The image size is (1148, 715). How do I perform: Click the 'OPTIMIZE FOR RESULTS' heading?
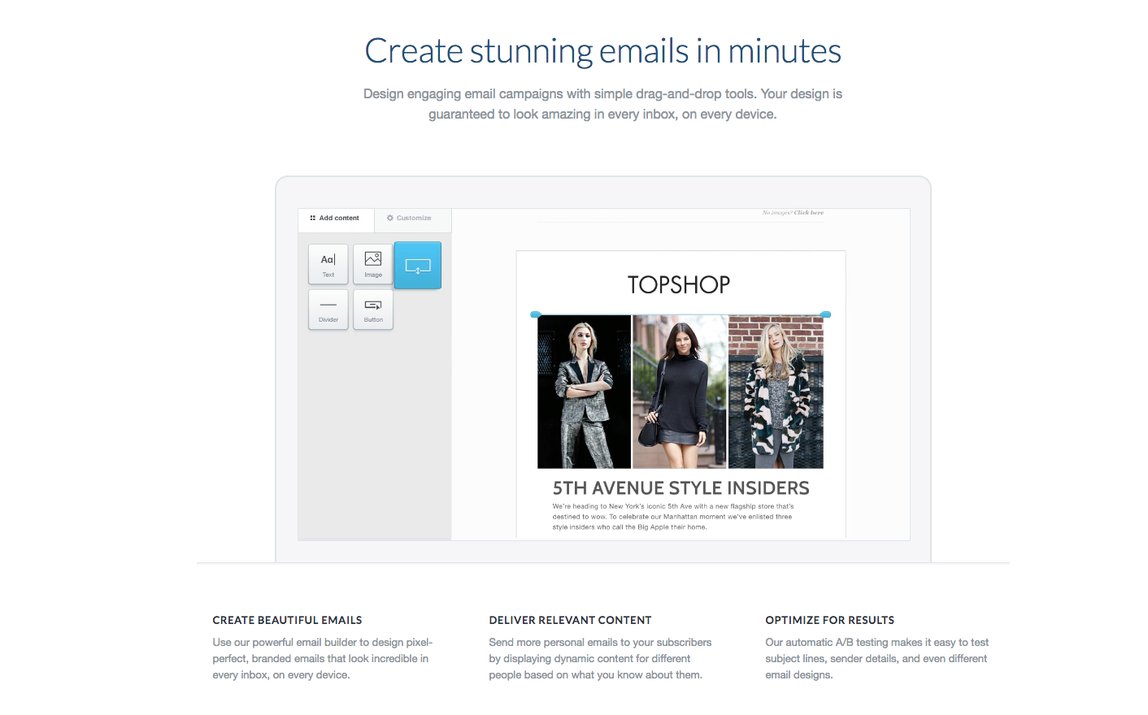coord(830,620)
